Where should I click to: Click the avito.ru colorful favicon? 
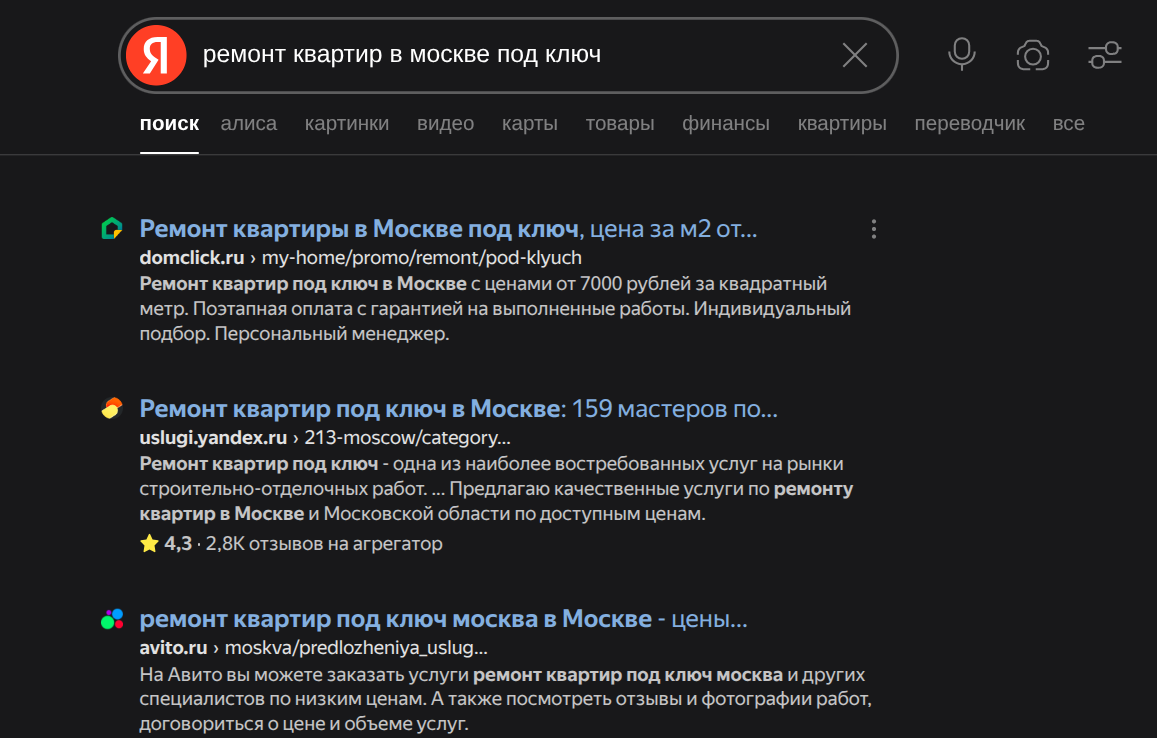pyautogui.click(x=113, y=618)
